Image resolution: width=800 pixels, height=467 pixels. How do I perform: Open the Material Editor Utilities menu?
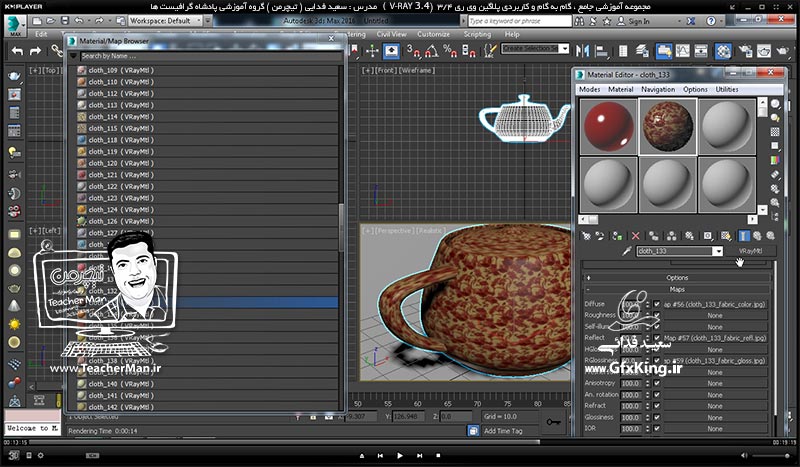tap(727, 89)
